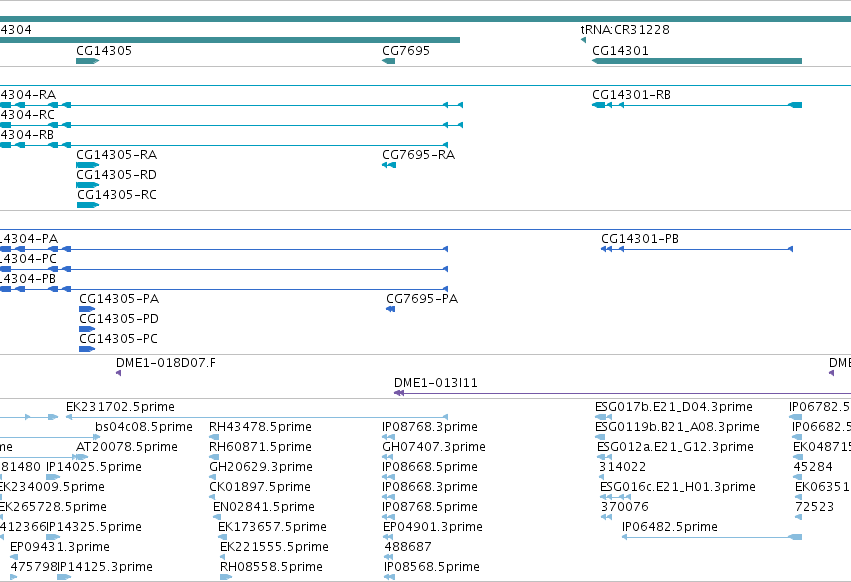Screen dimensions: 851x582
Task: Select EST RH43478.5prime
Action: (x=260, y=427)
